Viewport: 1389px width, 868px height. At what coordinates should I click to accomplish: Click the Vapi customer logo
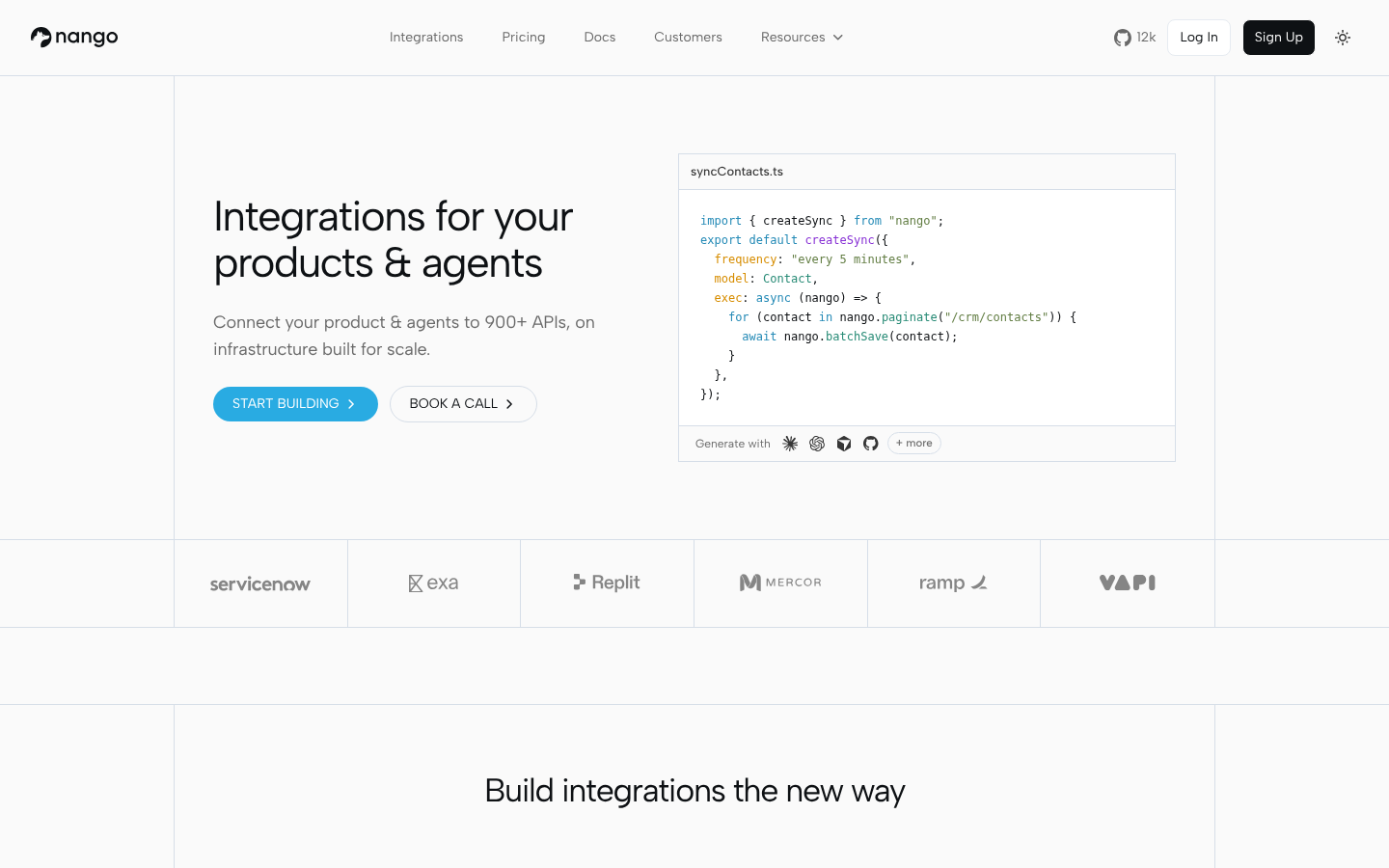pos(1128,583)
